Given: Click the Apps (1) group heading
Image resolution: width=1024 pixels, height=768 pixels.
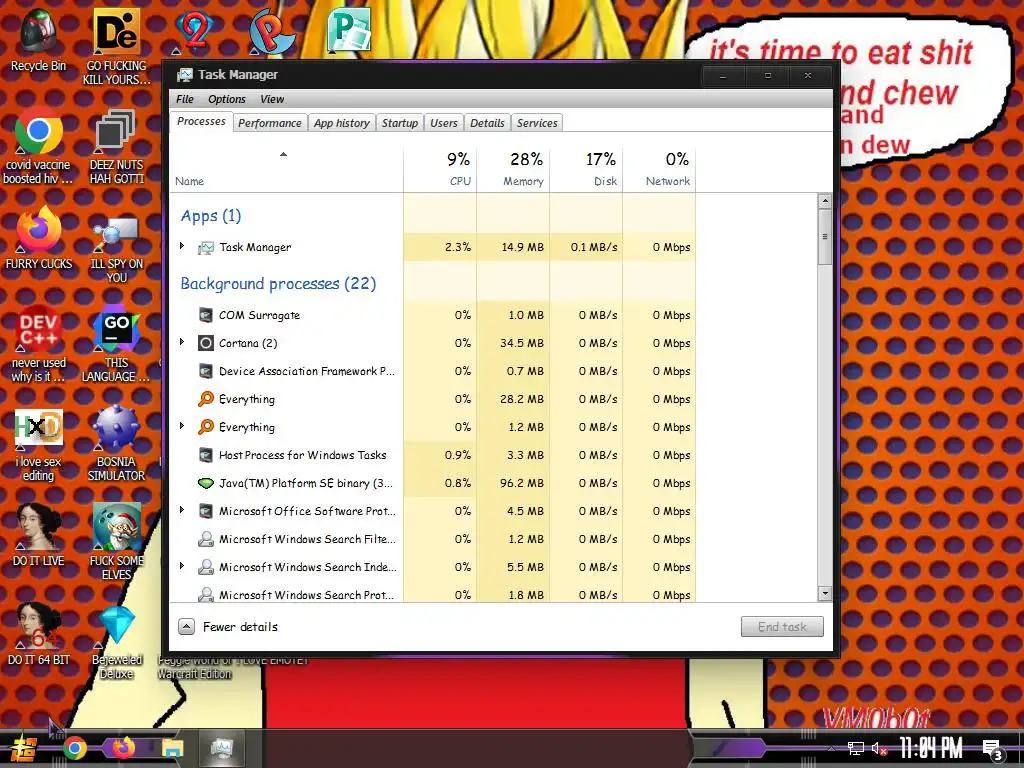Looking at the screenshot, I should [211, 216].
